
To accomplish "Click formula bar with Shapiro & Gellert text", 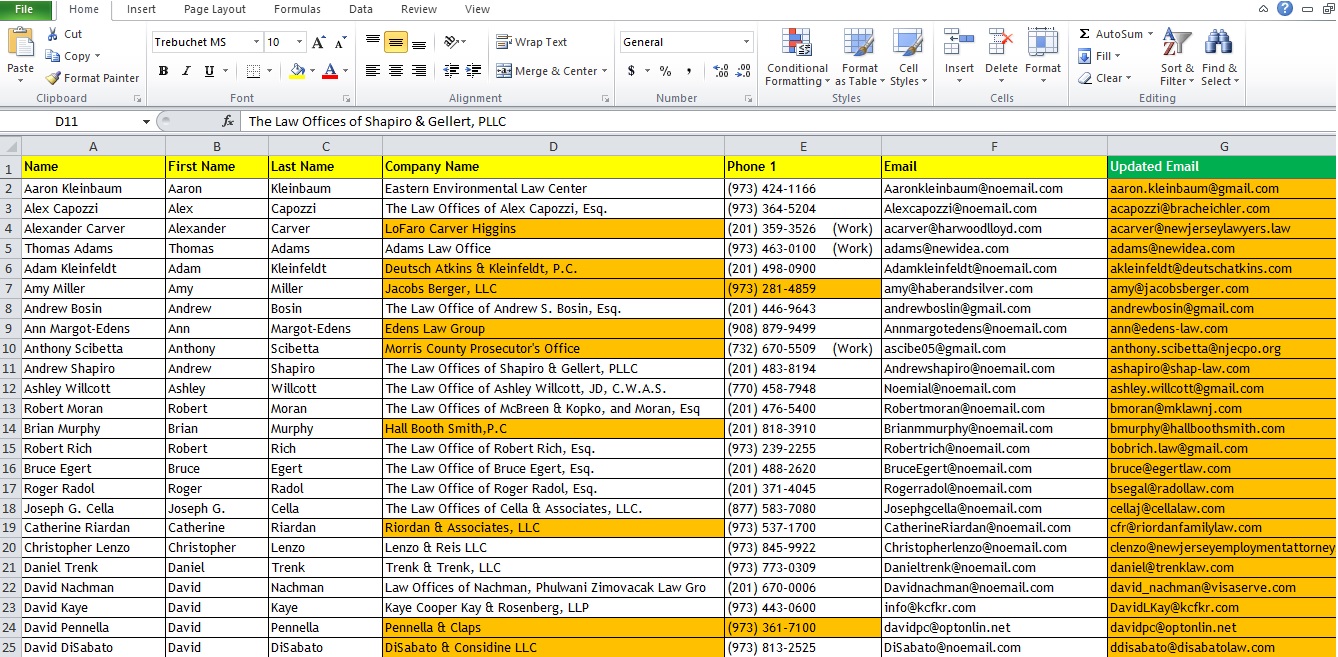I will (788, 121).
